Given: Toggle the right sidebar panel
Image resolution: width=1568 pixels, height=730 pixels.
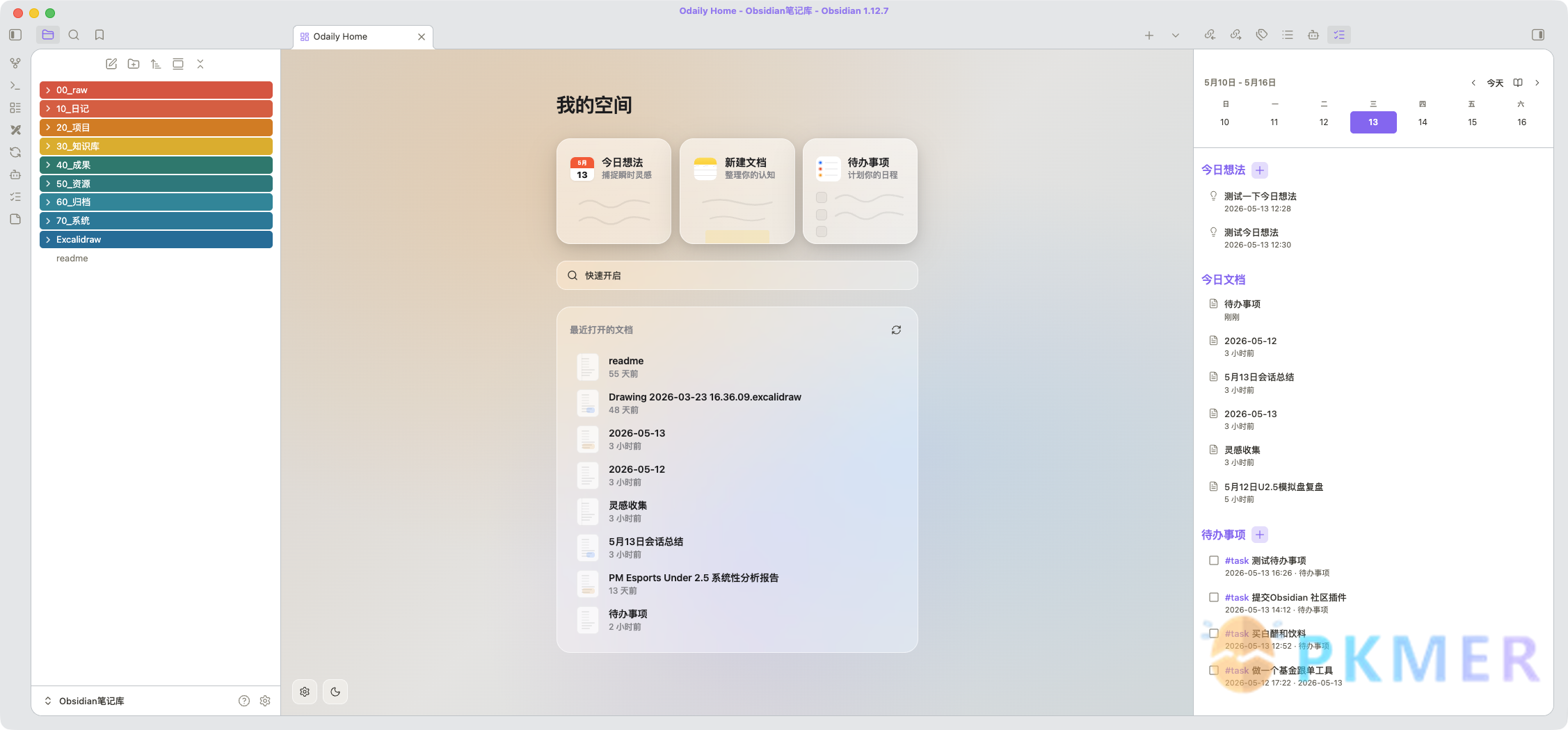Looking at the screenshot, I should [1538, 35].
